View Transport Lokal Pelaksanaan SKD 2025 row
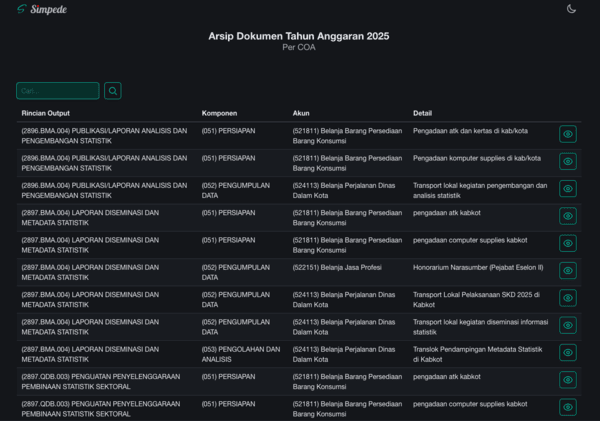This screenshot has height=421, width=600. [x=567, y=298]
